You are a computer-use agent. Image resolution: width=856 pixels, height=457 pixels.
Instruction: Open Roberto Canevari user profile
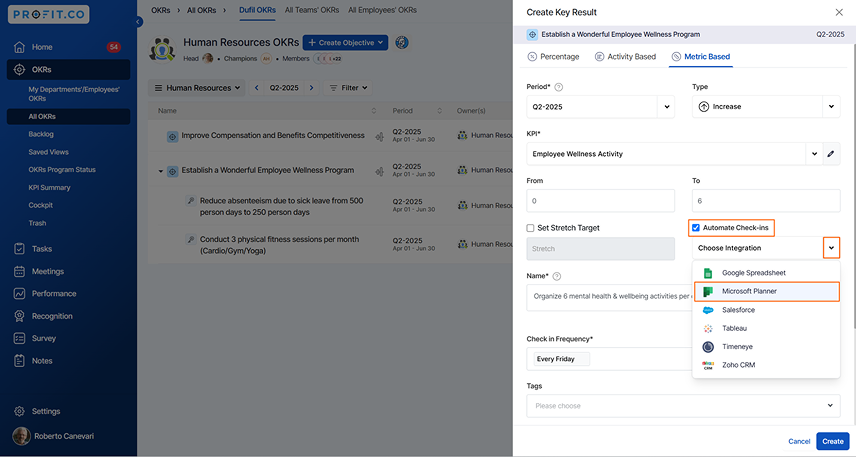(54, 436)
